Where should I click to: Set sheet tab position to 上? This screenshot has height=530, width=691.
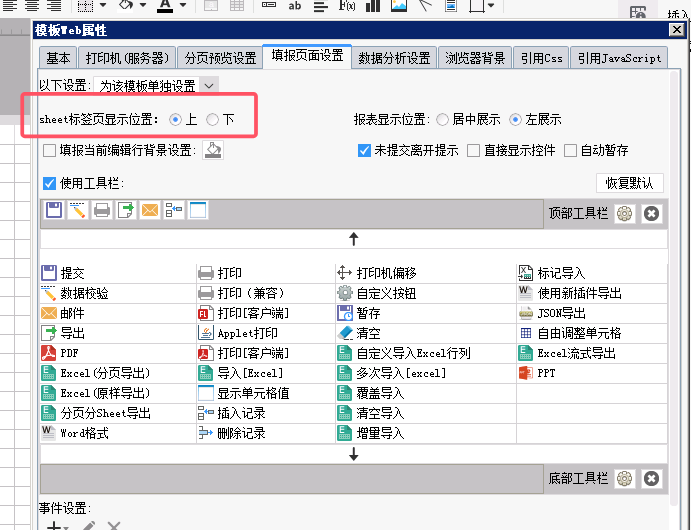175,119
